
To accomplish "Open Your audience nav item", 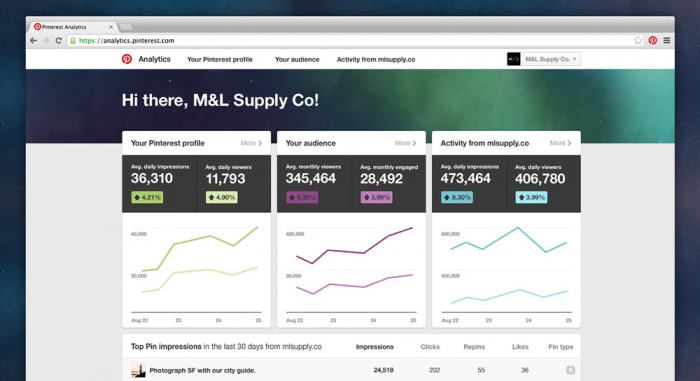I will pos(297,59).
